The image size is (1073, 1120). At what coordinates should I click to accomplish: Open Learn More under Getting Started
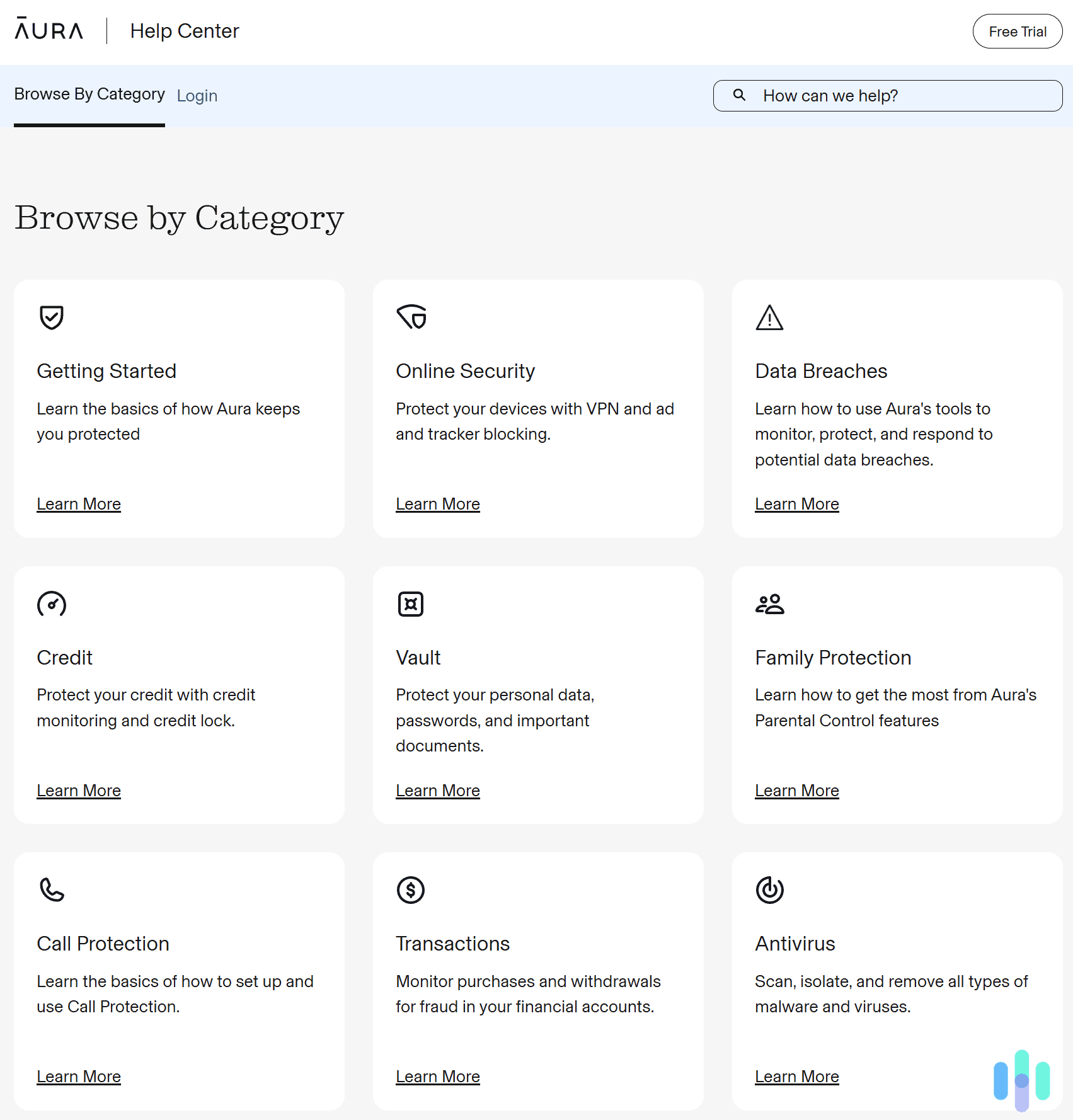[x=79, y=503]
